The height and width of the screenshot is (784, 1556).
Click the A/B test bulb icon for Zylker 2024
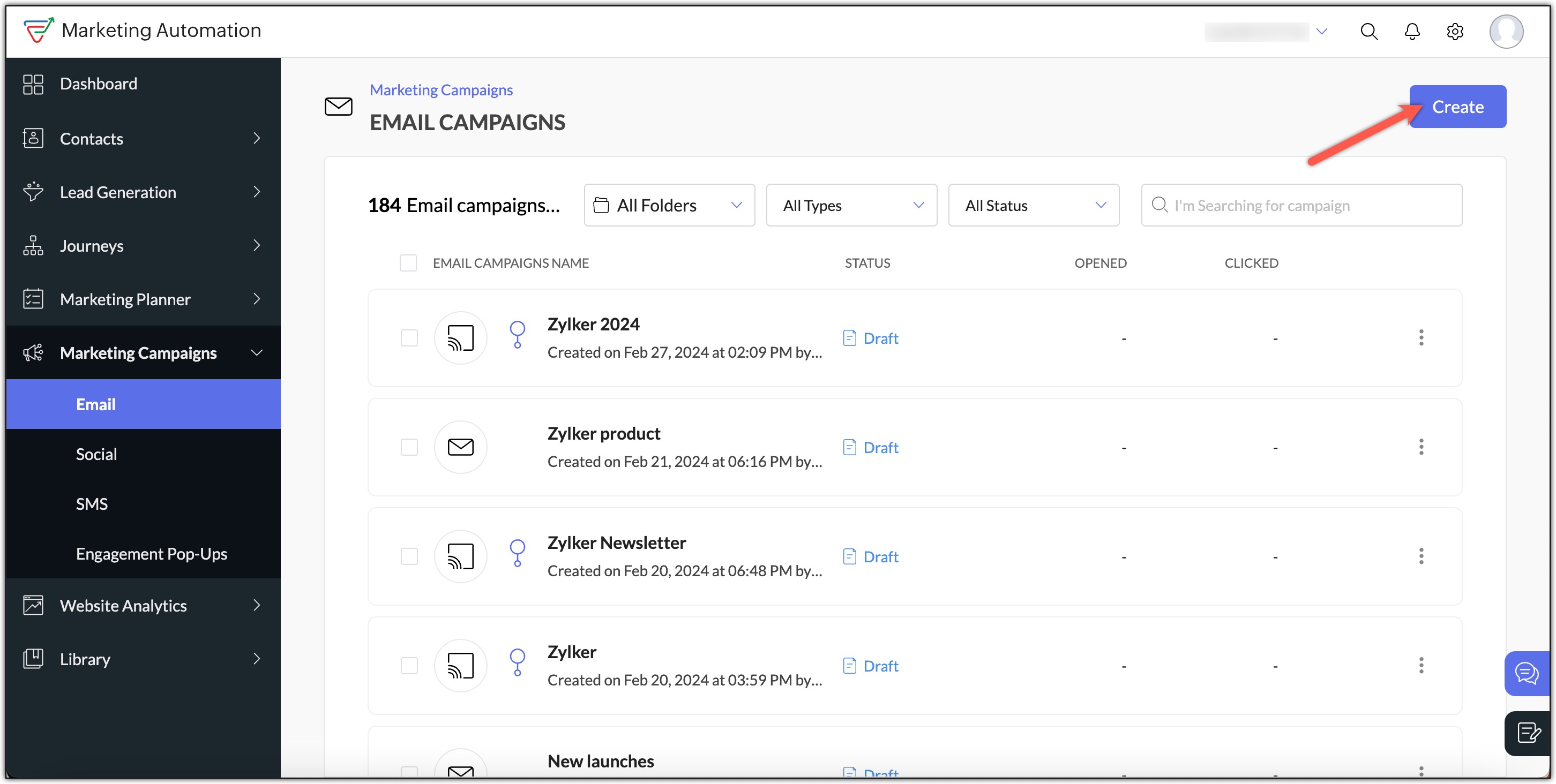(x=517, y=334)
